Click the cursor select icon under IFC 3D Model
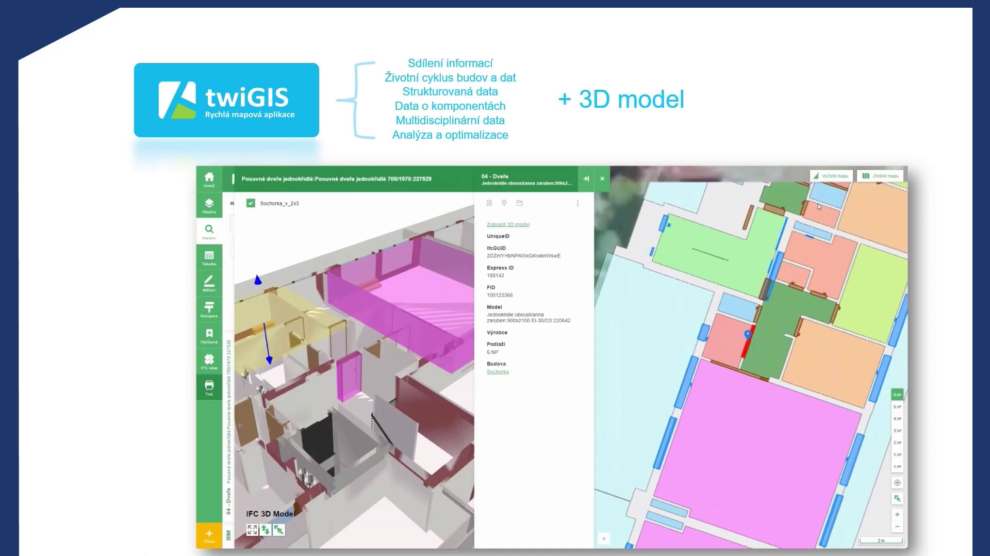The height and width of the screenshot is (556, 990). [x=278, y=529]
